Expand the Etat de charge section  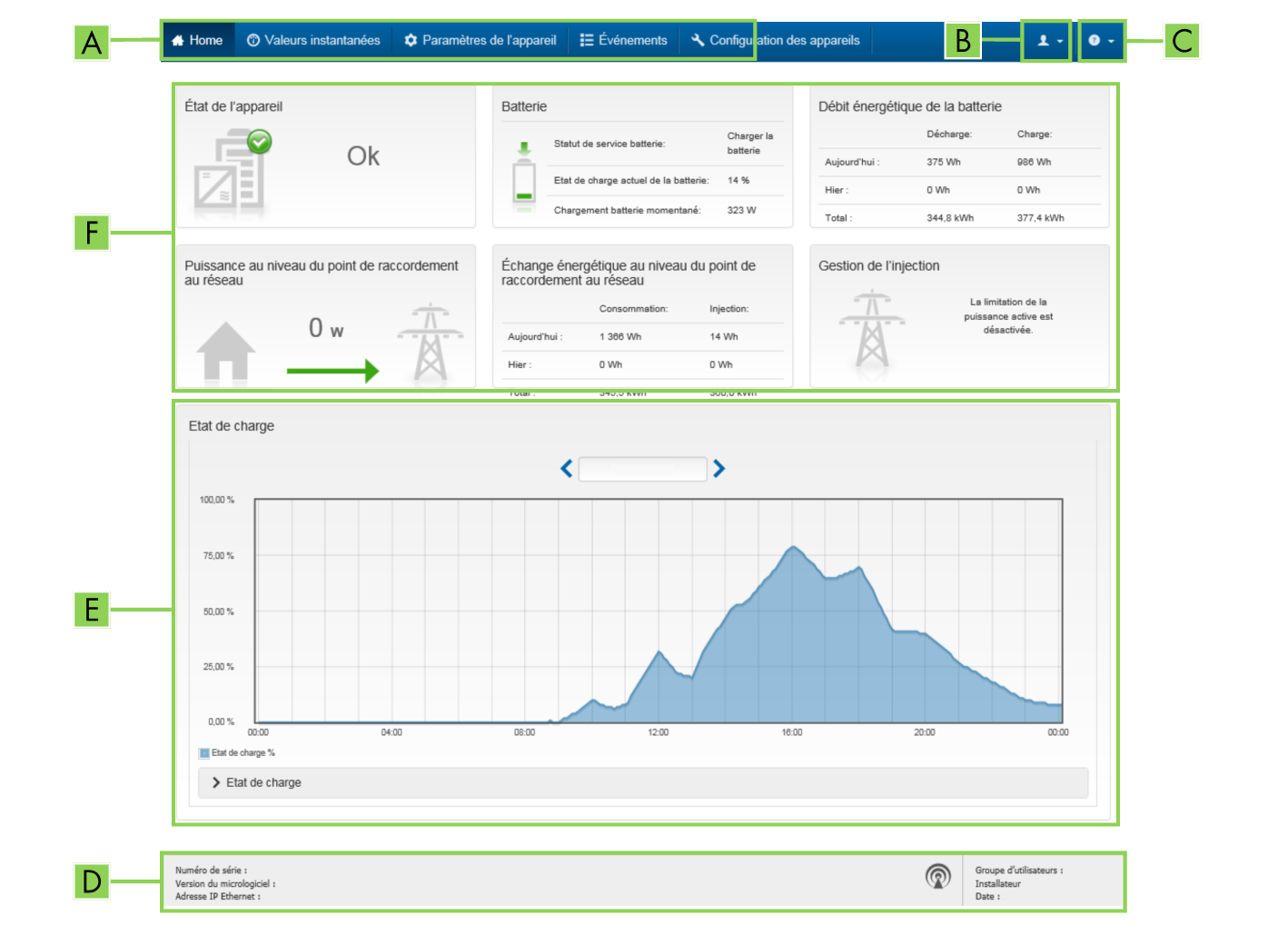tap(643, 782)
